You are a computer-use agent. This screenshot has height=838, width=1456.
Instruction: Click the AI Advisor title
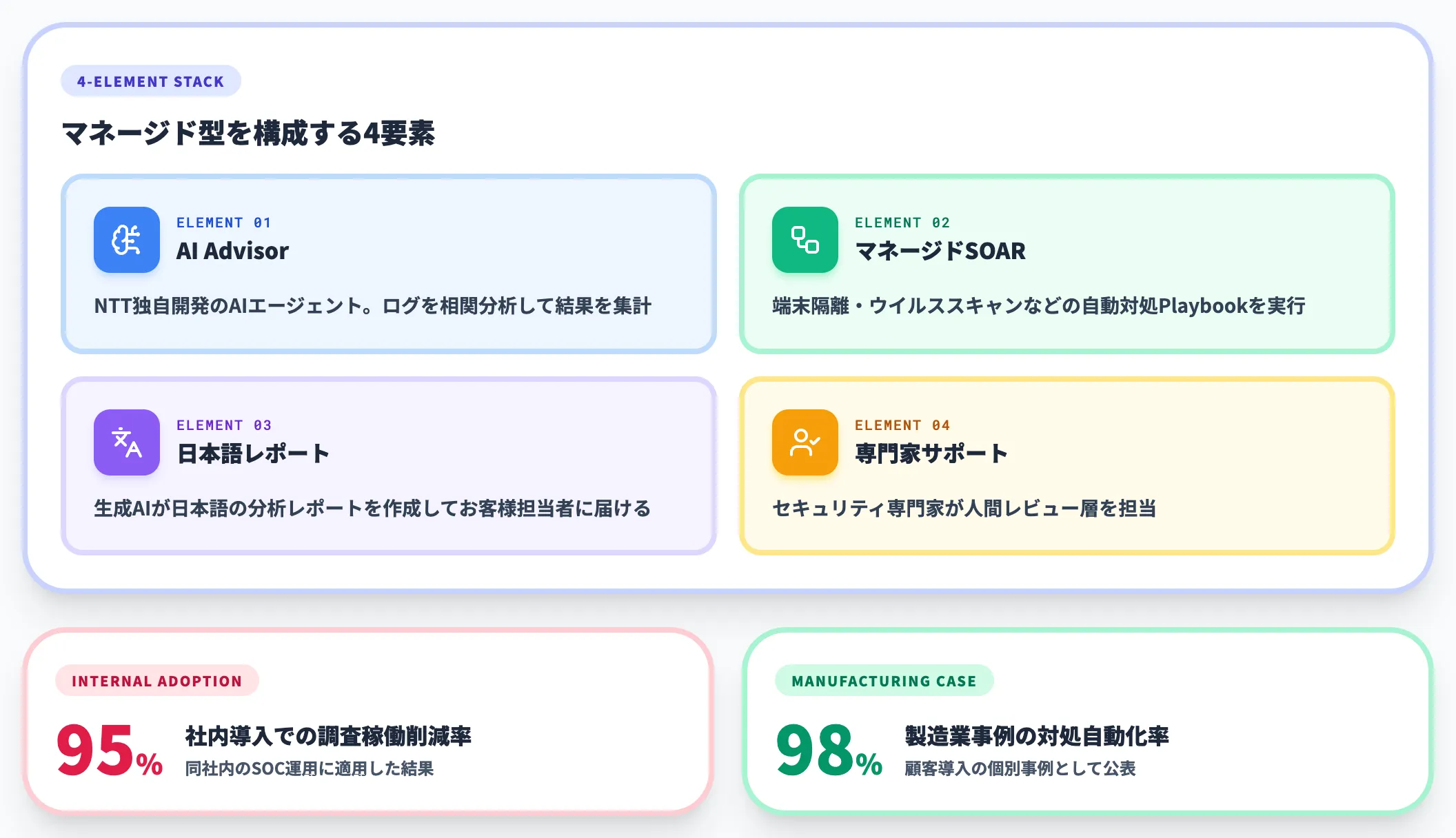point(233,251)
